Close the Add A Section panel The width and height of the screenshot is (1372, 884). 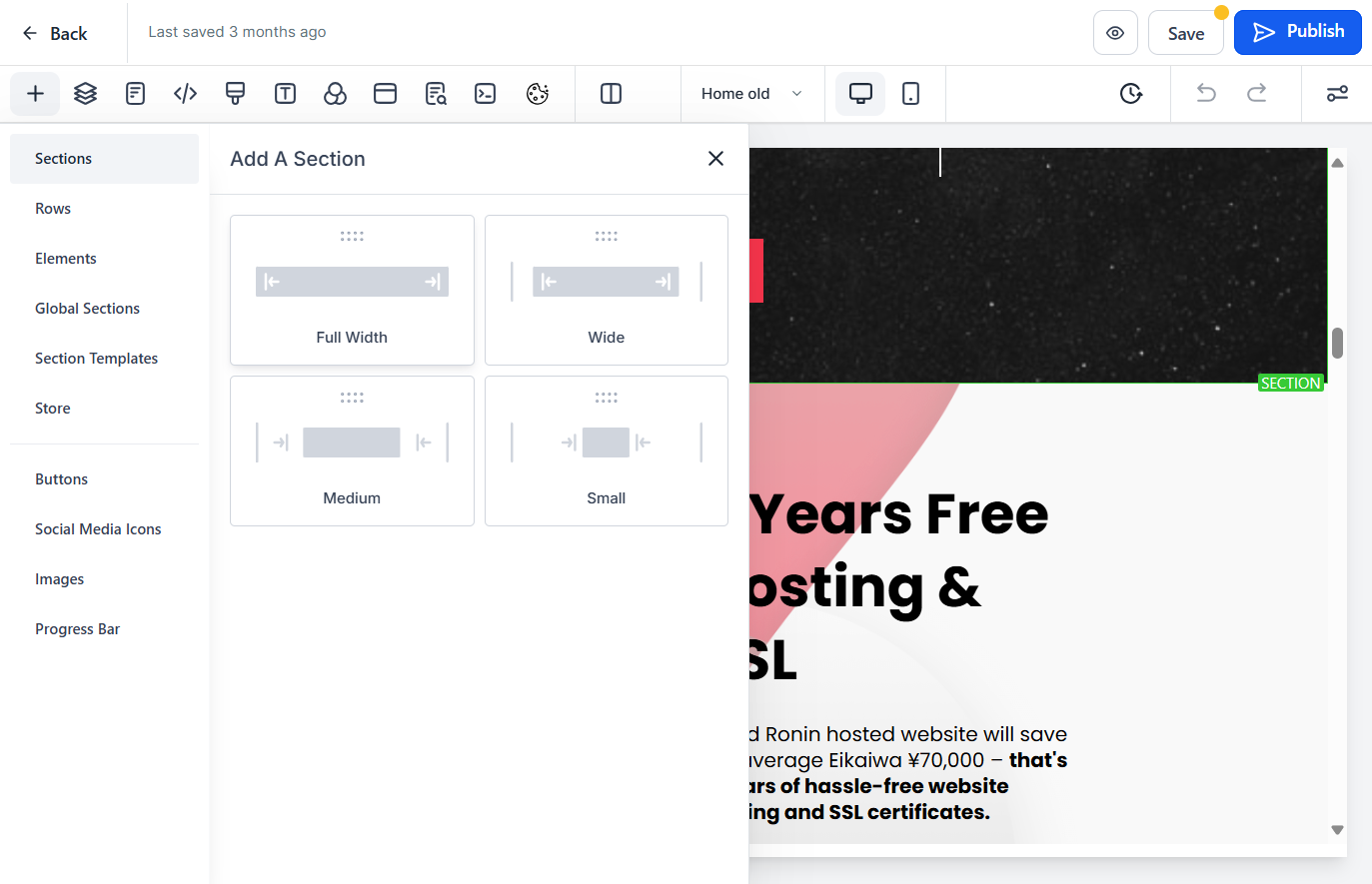coord(715,159)
